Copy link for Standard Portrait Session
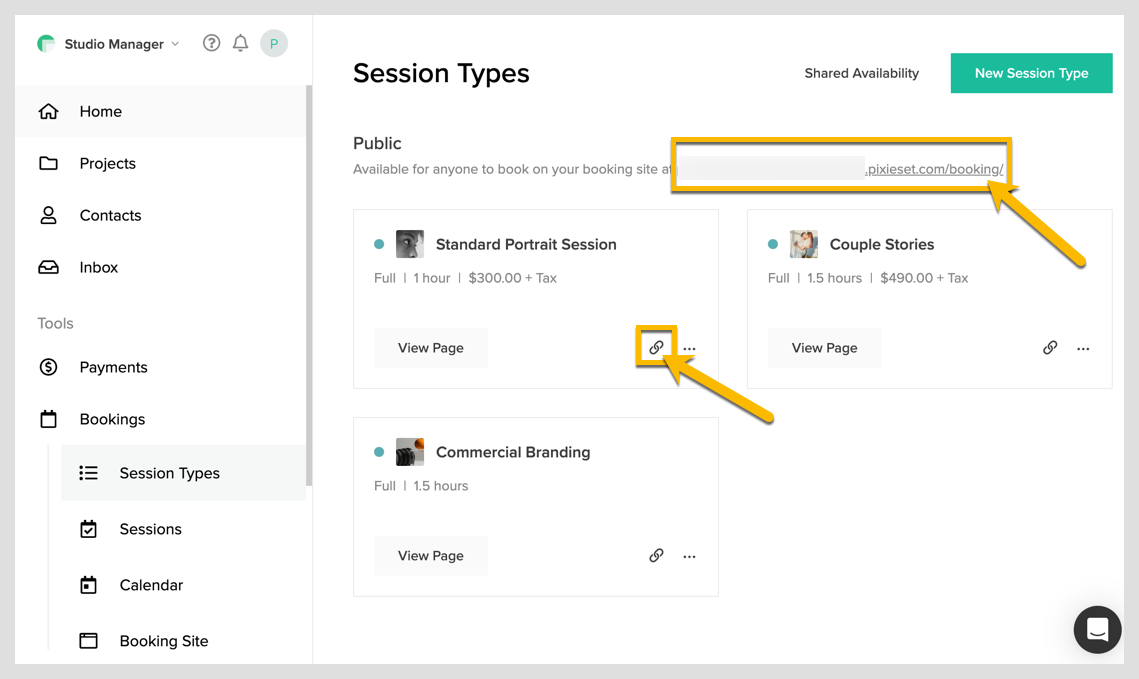 tap(656, 348)
